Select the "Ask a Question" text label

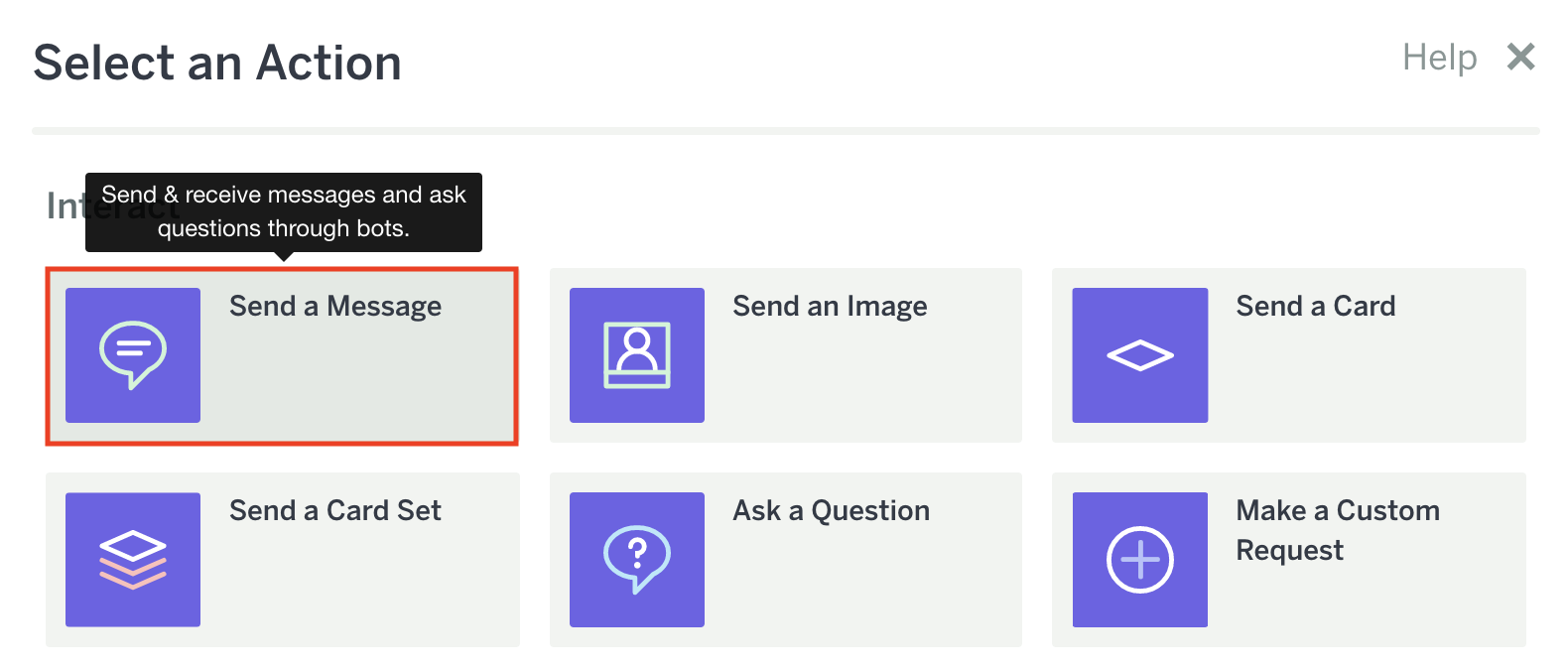pyautogui.click(x=831, y=511)
